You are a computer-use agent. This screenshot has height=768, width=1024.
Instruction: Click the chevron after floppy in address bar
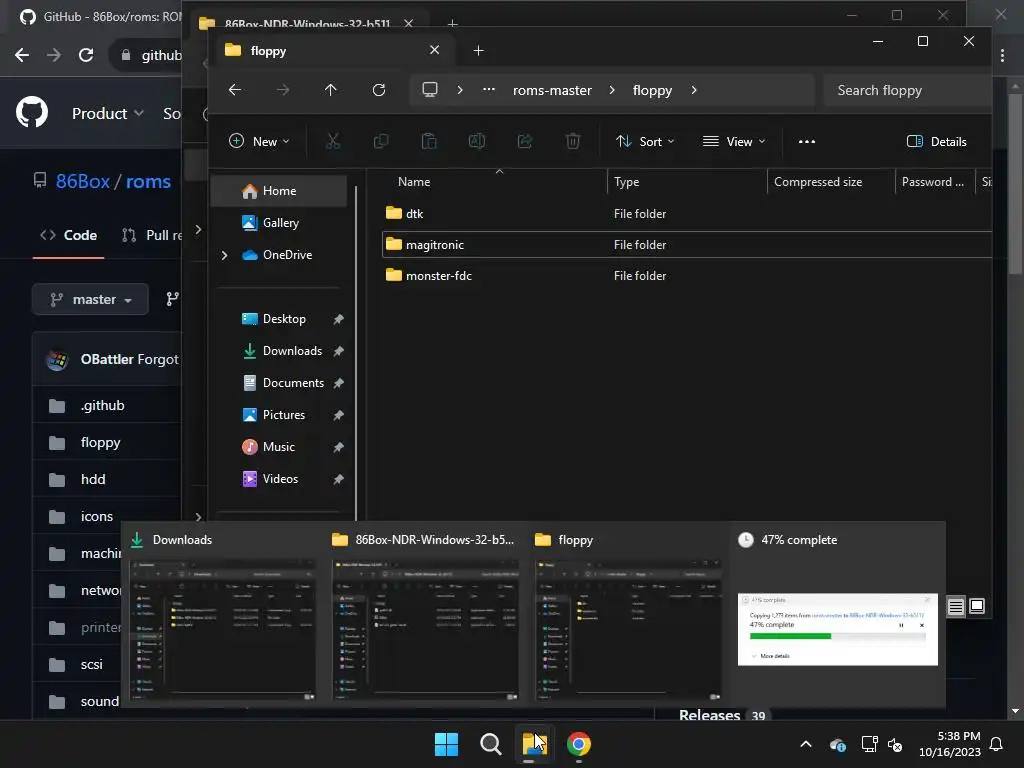pyautogui.click(x=694, y=90)
